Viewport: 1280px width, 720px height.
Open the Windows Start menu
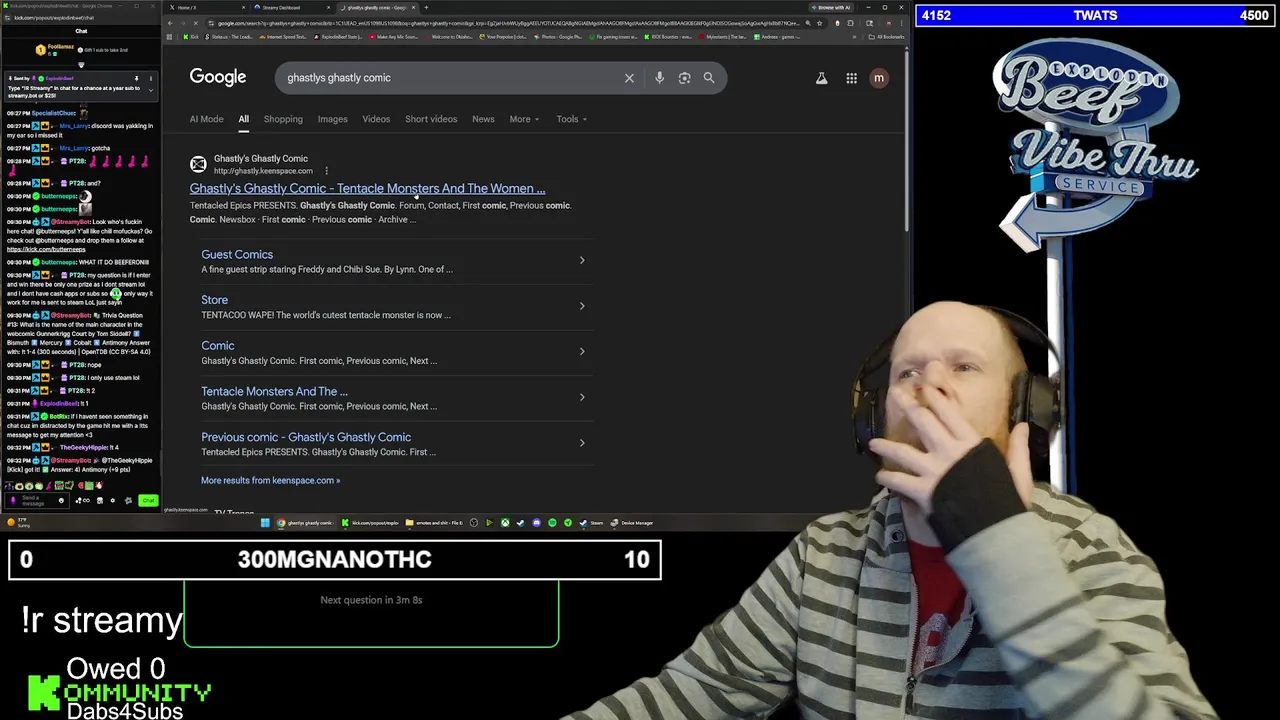point(265,523)
